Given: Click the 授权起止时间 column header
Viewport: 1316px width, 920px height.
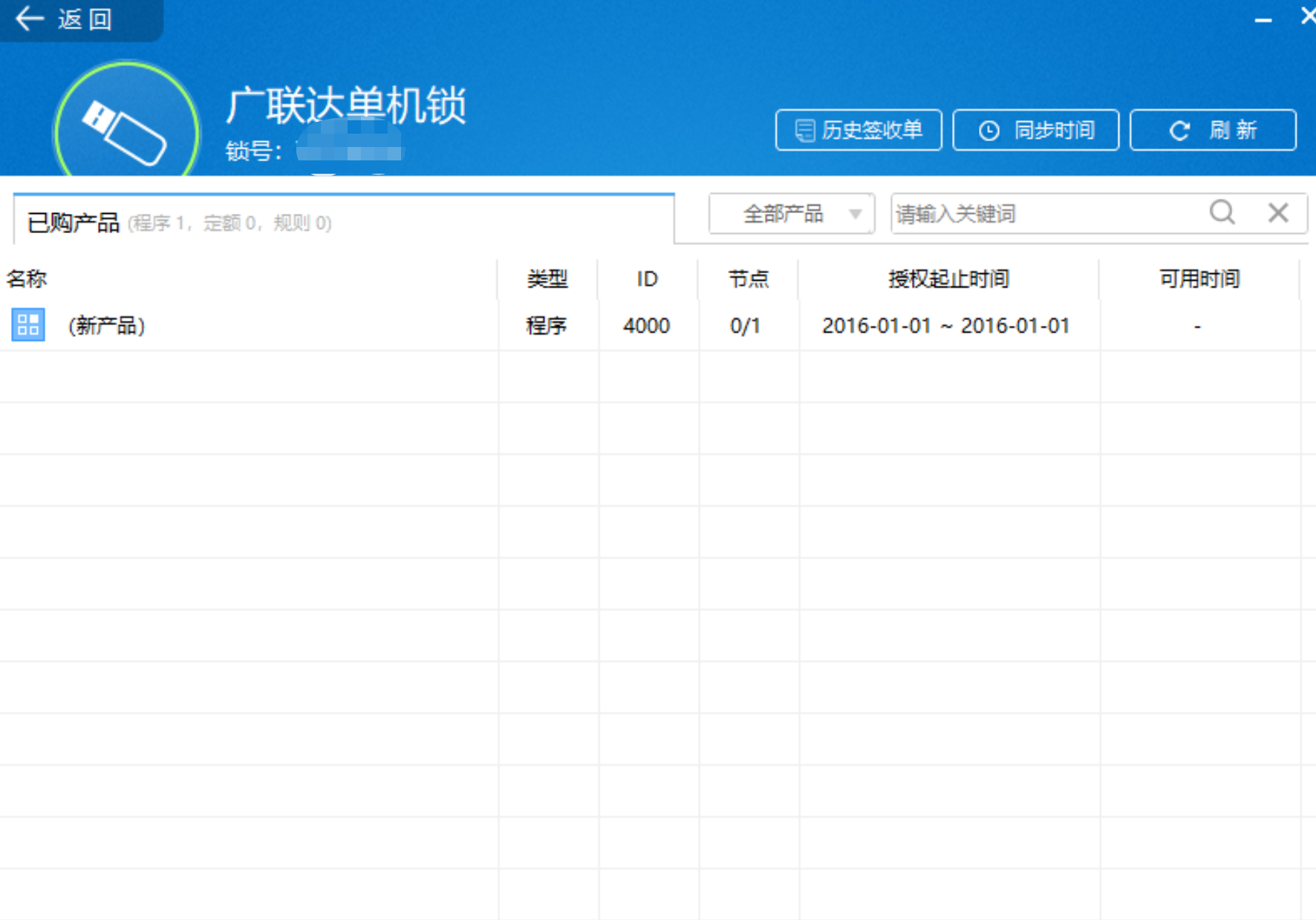Looking at the screenshot, I should point(948,279).
